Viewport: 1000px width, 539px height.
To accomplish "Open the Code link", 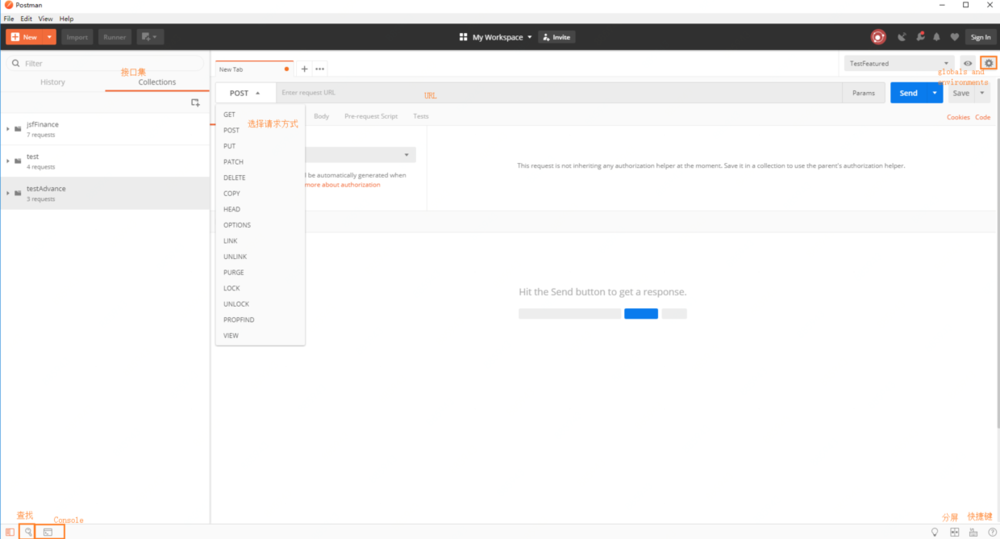I will pyautogui.click(x=983, y=117).
